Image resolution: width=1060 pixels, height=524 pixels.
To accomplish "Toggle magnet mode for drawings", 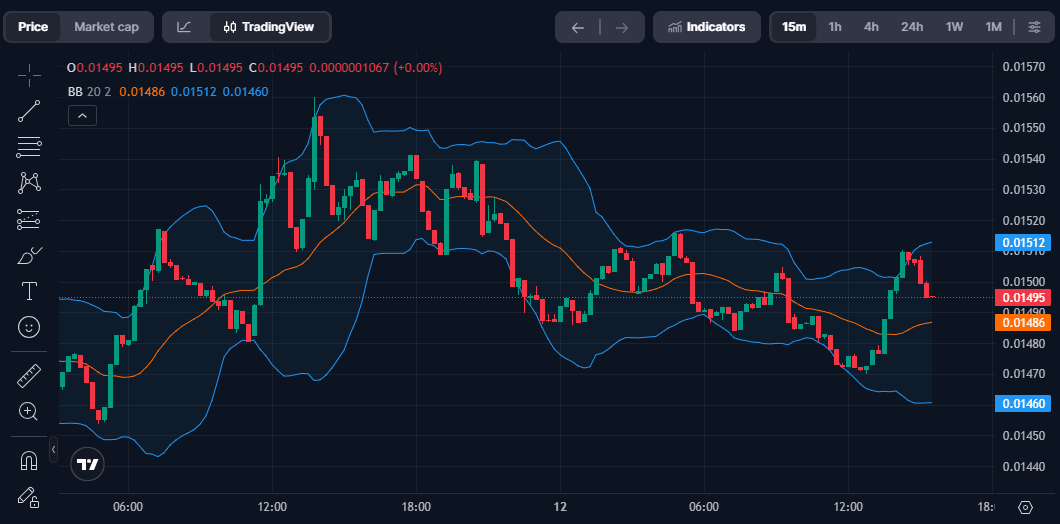I will (x=29, y=460).
